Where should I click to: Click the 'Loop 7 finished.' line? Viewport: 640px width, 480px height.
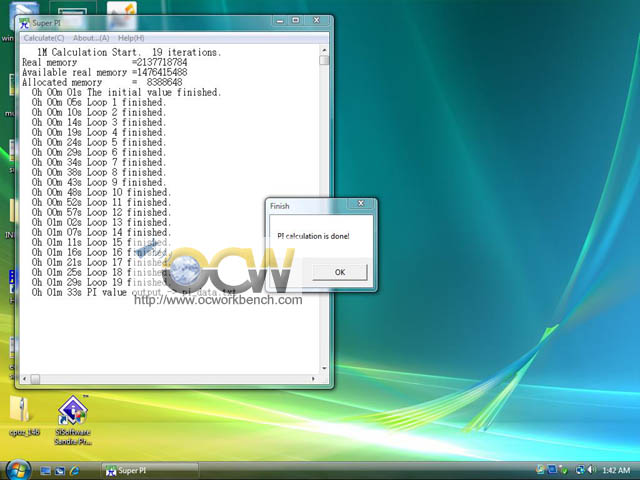tap(99, 162)
